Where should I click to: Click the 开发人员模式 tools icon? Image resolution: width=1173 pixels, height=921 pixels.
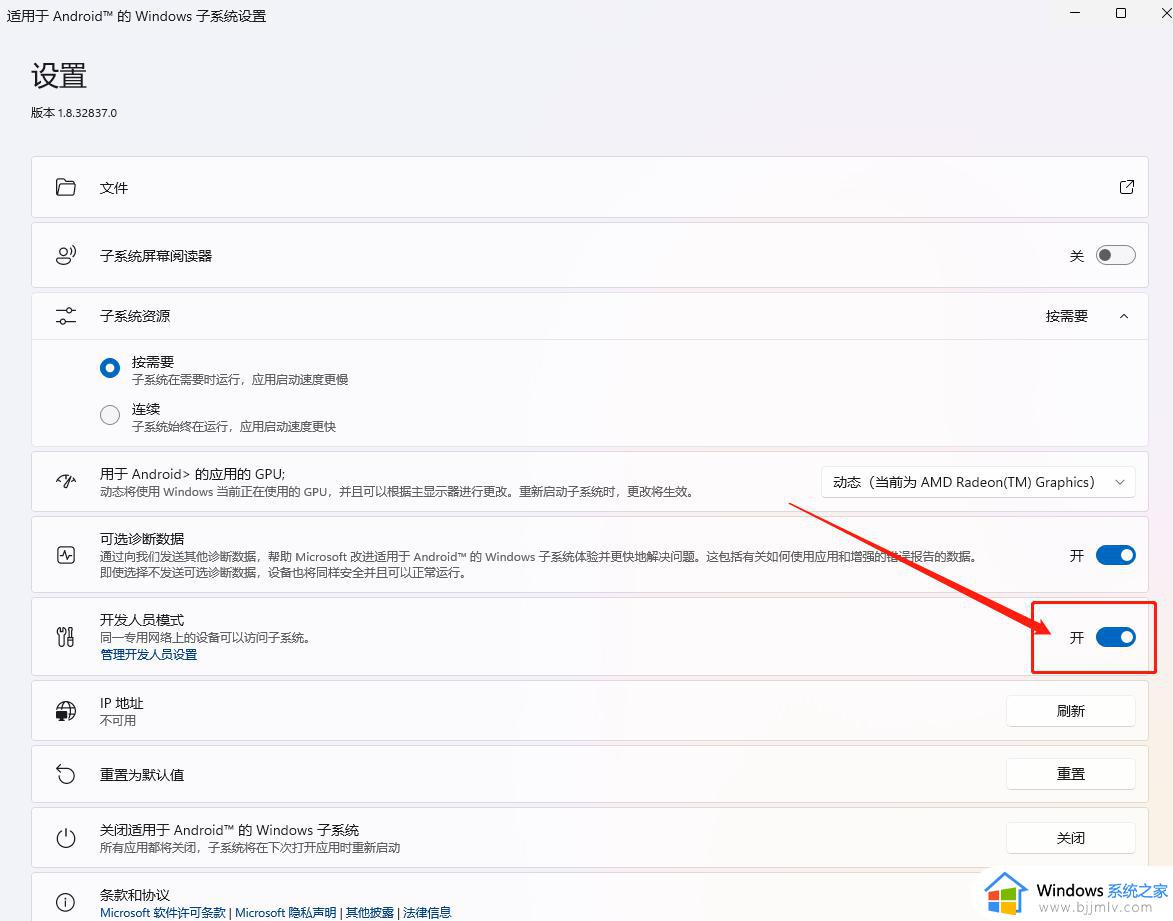coord(66,637)
